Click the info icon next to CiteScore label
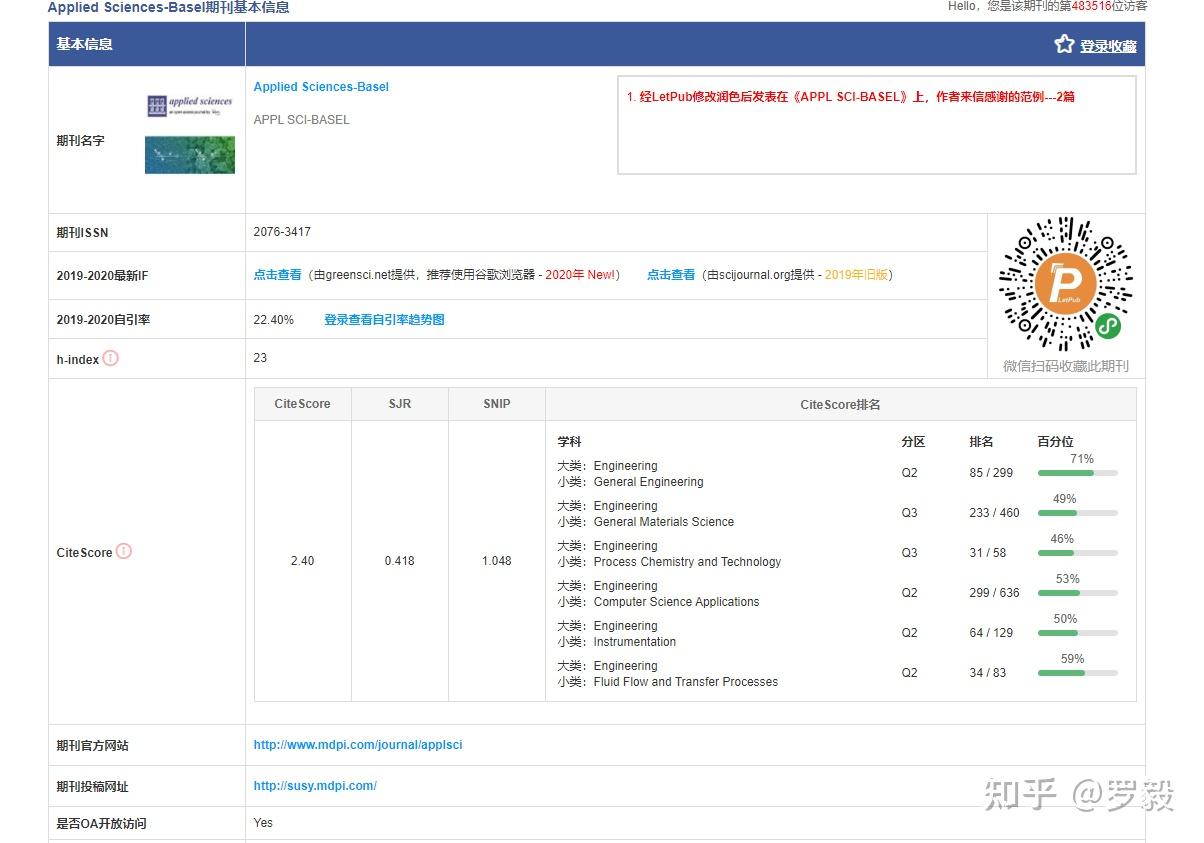 point(124,551)
